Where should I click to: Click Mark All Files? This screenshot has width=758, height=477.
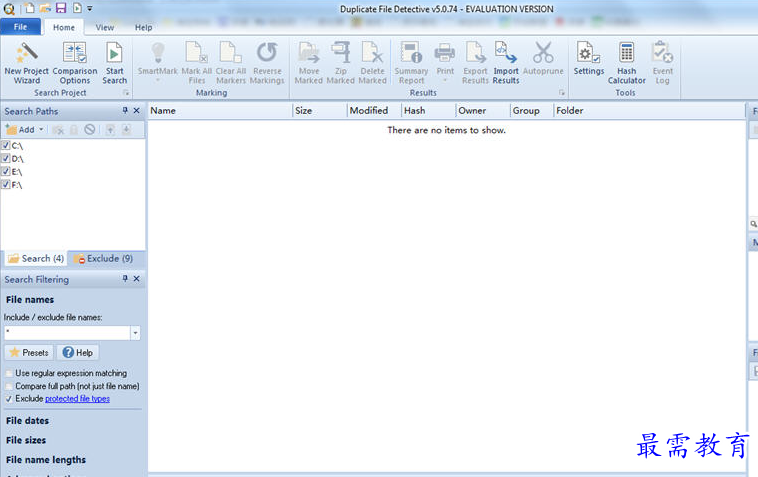(x=197, y=63)
